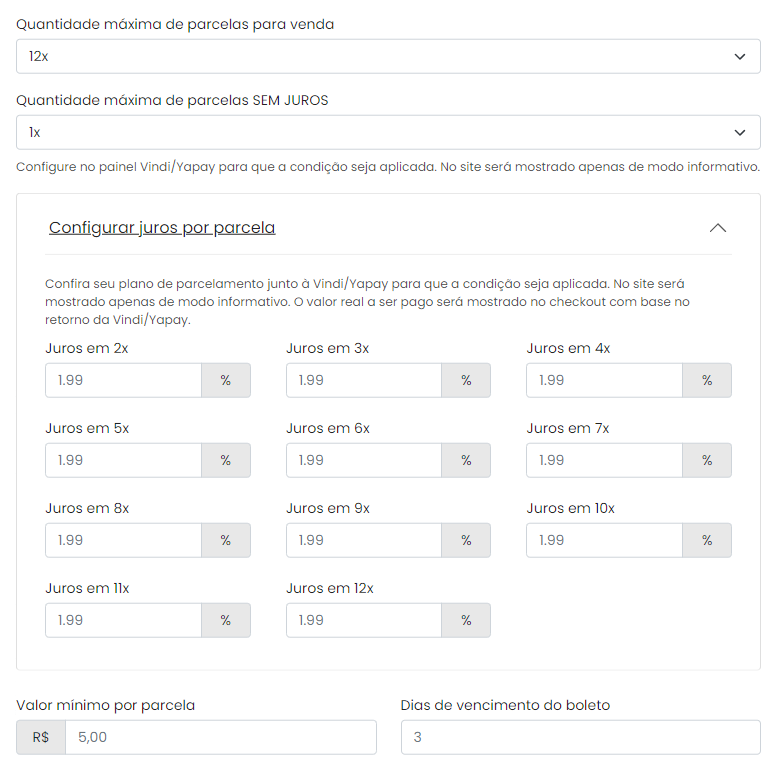Image resolution: width=773 pixels, height=771 pixels.
Task: Click the percent symbol beside Juros em 12x
Action: pos(466,620)
